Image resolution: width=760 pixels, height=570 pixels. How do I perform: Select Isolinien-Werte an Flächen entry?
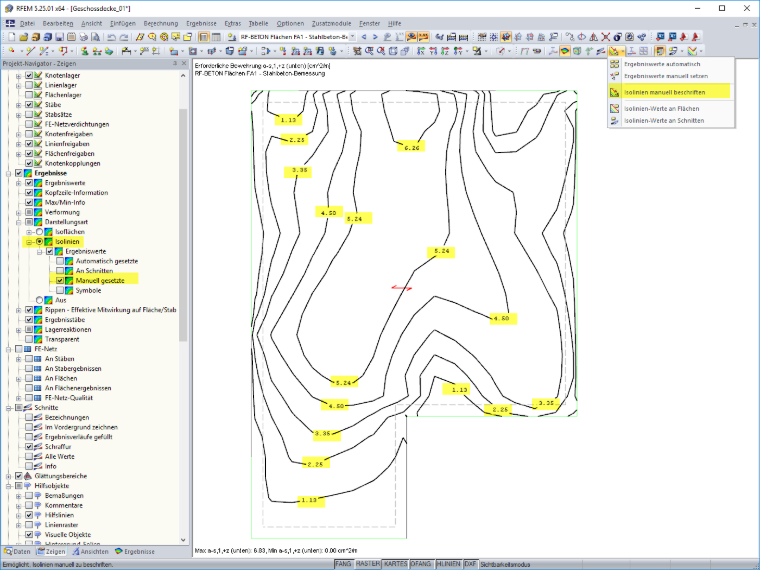click(x=671, y=109)
